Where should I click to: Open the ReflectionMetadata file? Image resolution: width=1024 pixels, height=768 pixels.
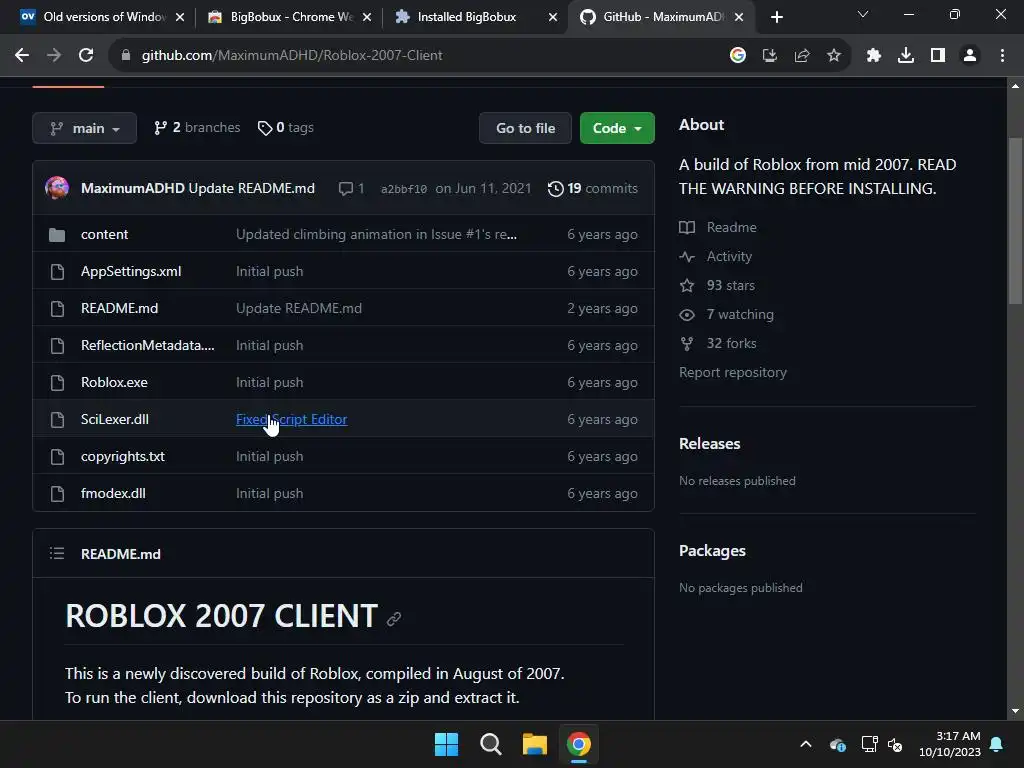(148, 345)
